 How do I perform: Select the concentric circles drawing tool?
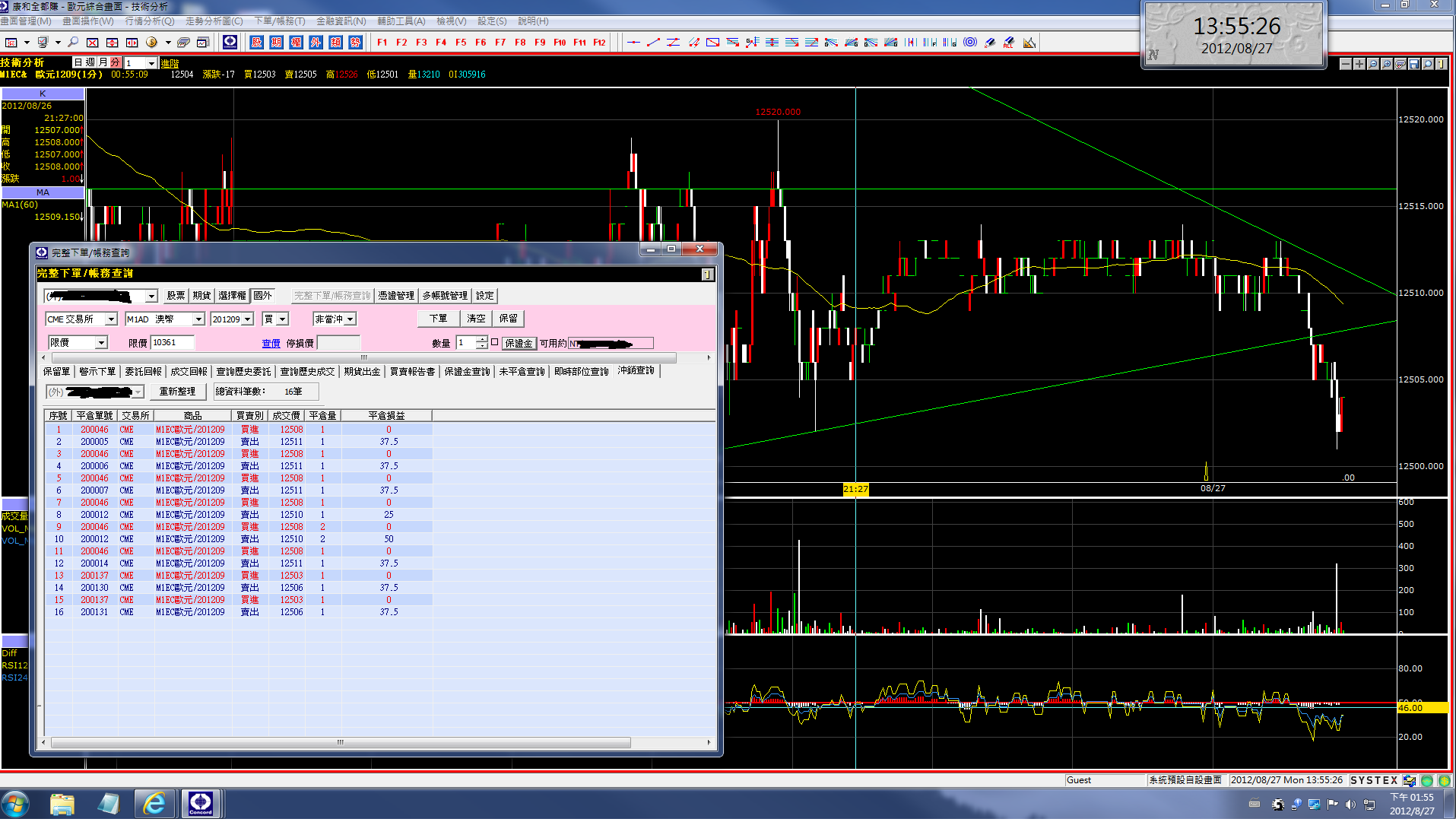click(x=969, y=43)
